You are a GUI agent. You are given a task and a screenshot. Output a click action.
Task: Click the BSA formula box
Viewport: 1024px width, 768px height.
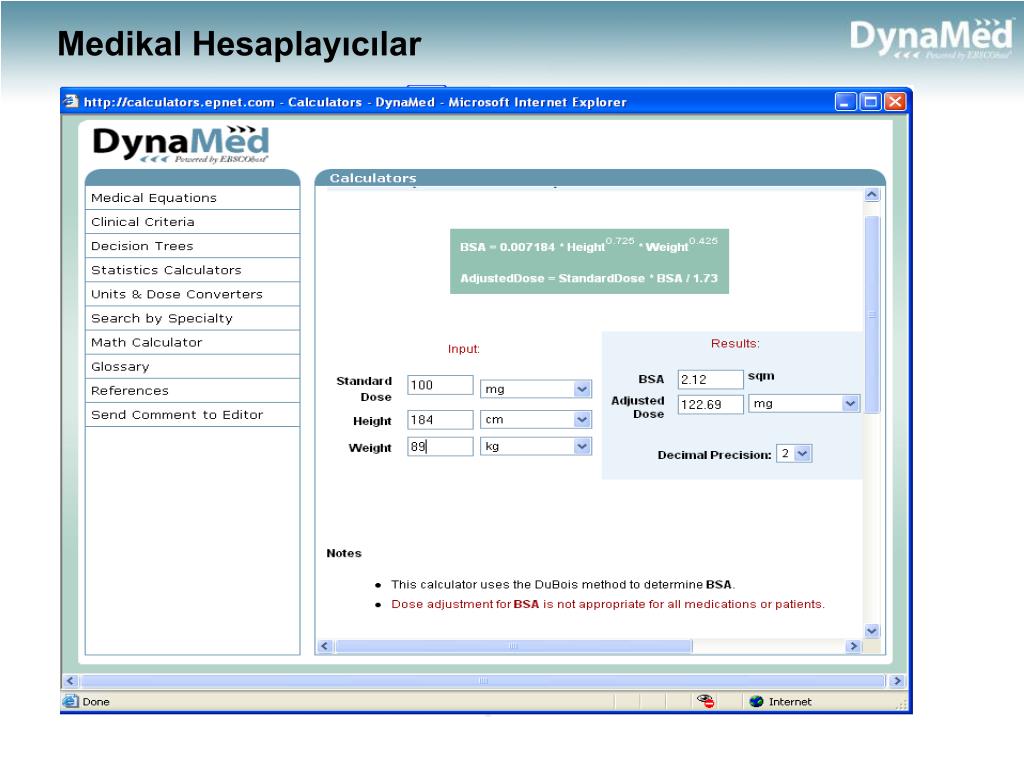click(589, 261)
